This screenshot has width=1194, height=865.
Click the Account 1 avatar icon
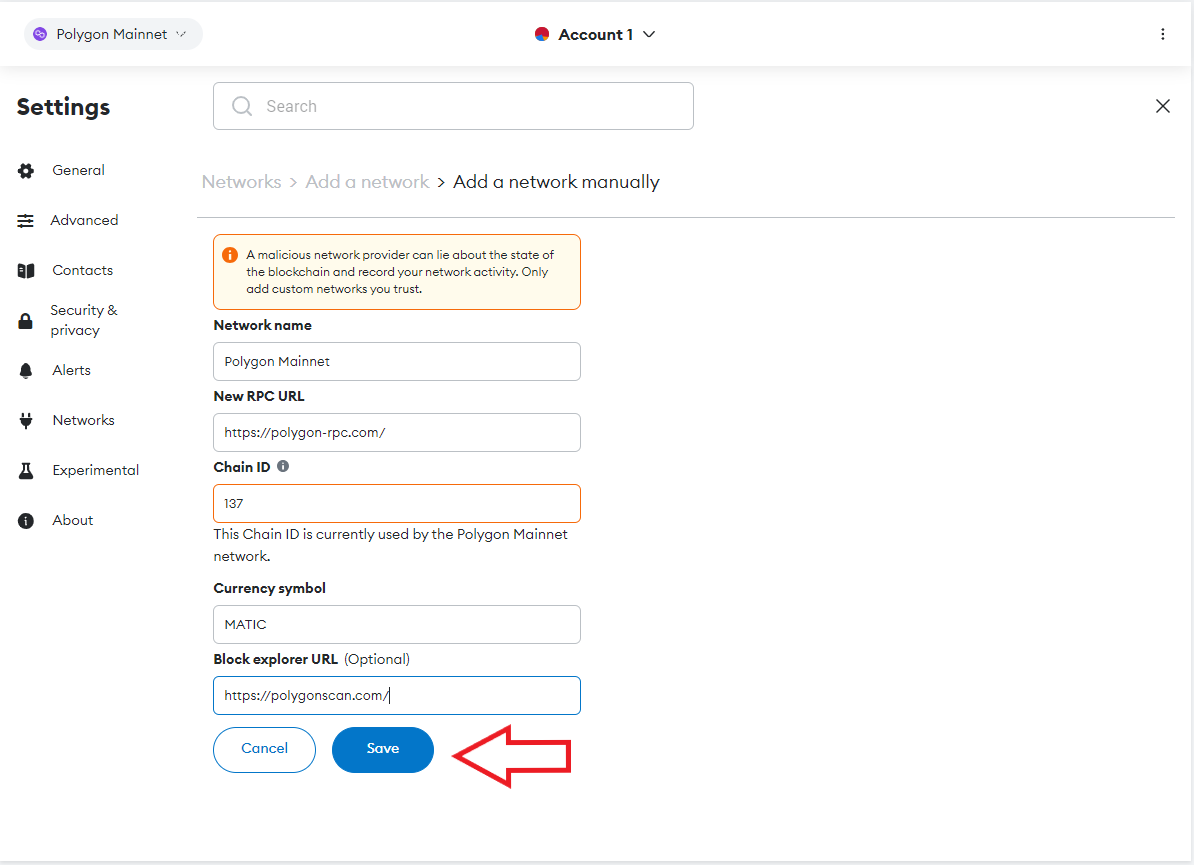(542, 34)
